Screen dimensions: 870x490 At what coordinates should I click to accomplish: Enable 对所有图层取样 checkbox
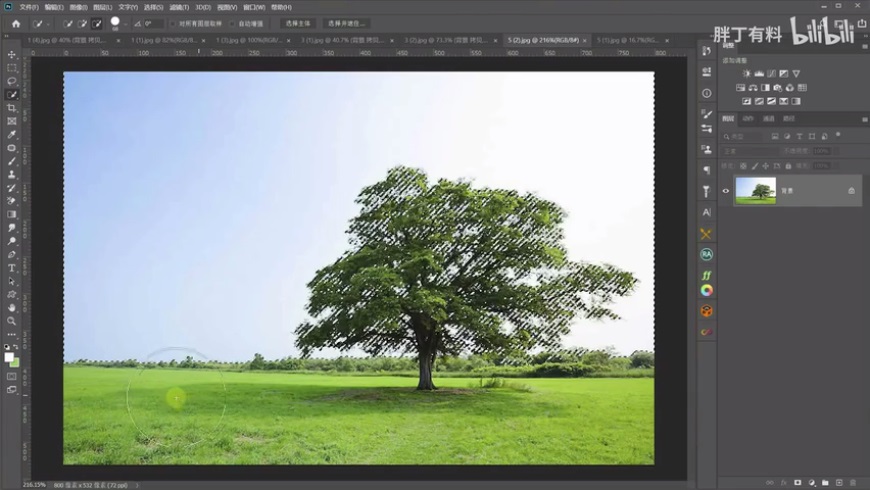pyautogui.click(x=171, y=23)
